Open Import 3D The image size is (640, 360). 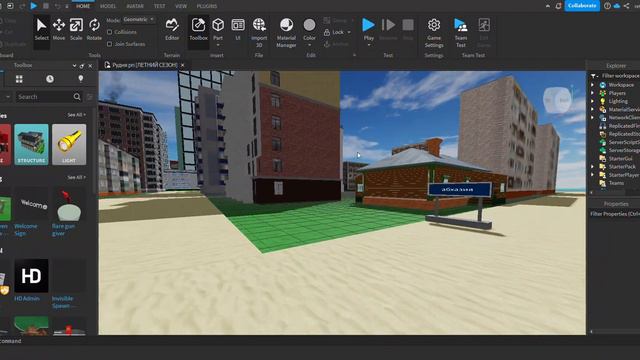click(x=259, y=32)
